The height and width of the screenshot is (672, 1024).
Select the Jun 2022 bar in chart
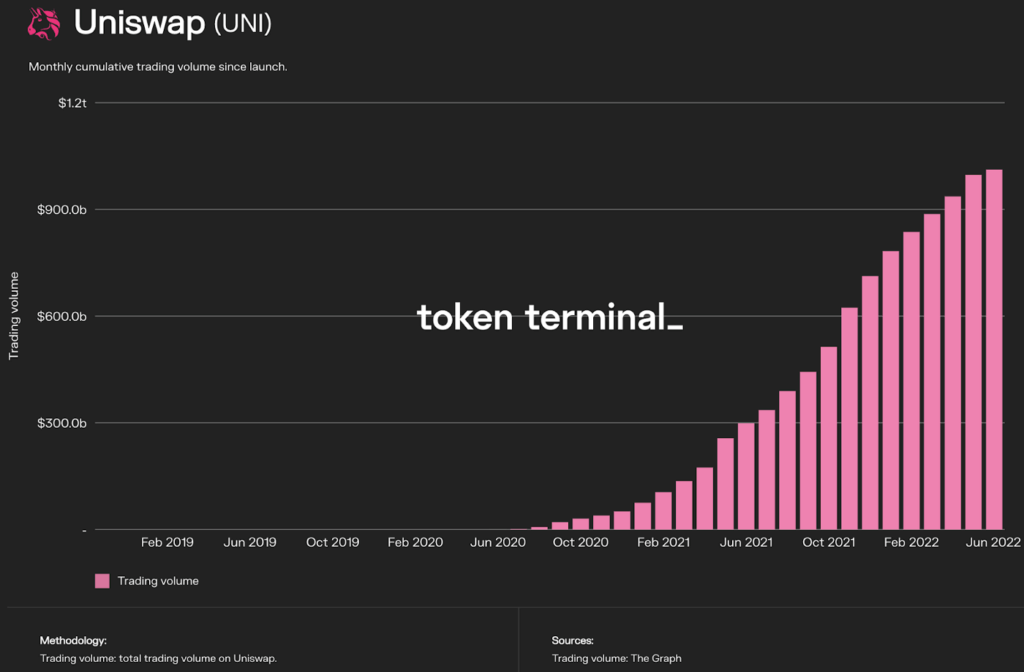point(994,349)
